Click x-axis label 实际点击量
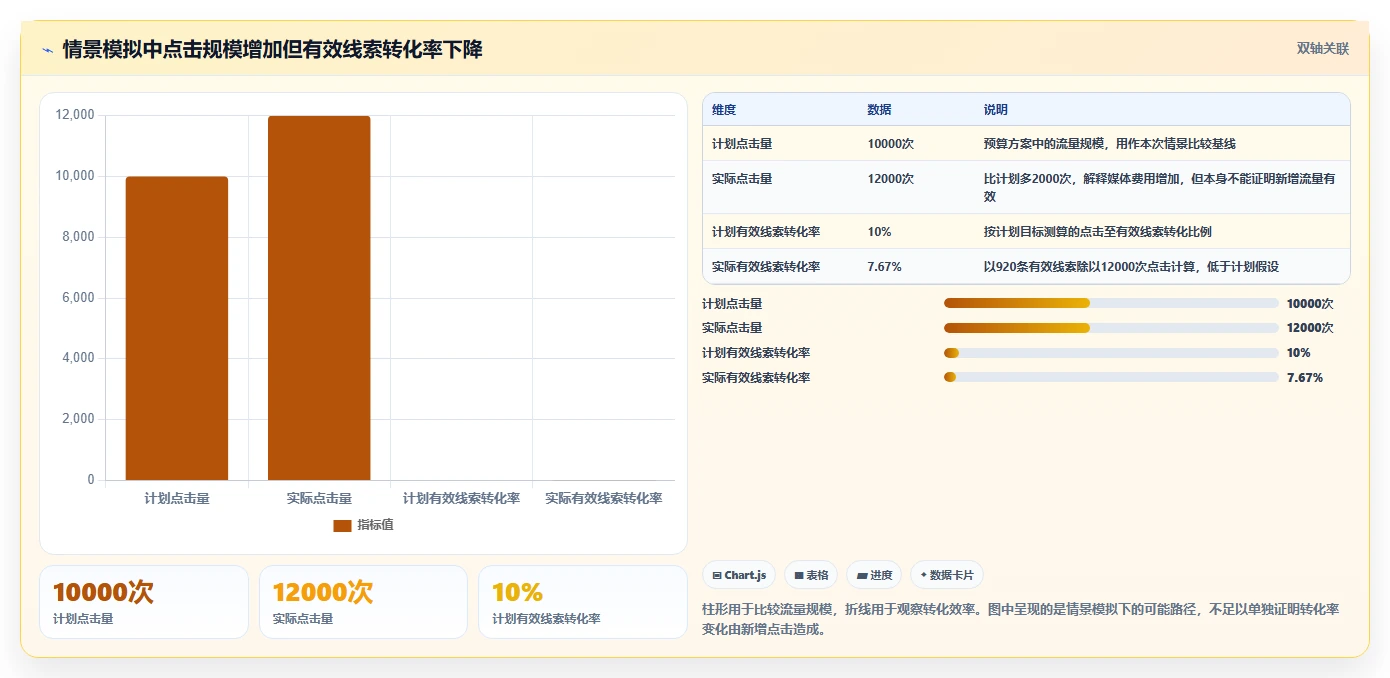1390x678 pixels. (x=319, y=498)
